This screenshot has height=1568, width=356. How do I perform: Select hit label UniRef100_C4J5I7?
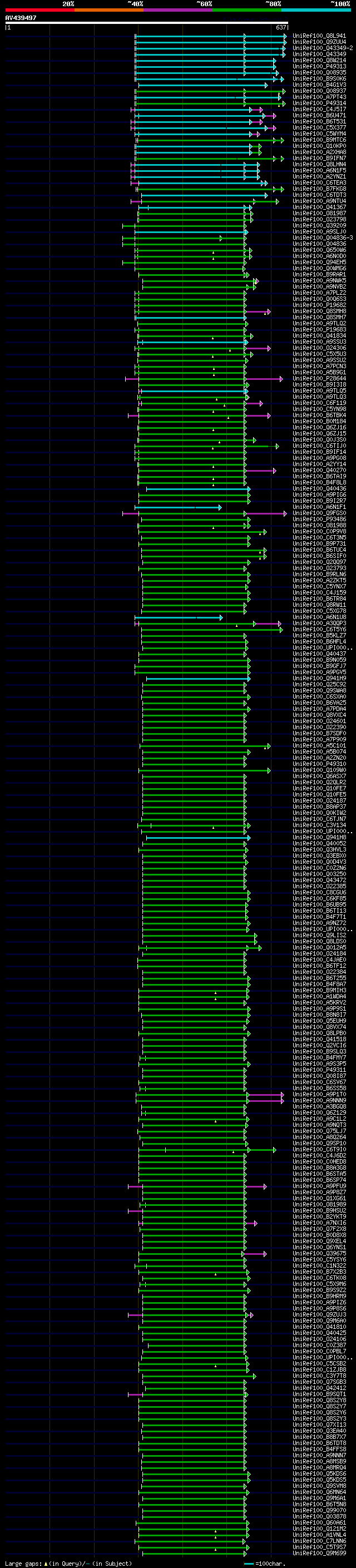click(319, 109)
